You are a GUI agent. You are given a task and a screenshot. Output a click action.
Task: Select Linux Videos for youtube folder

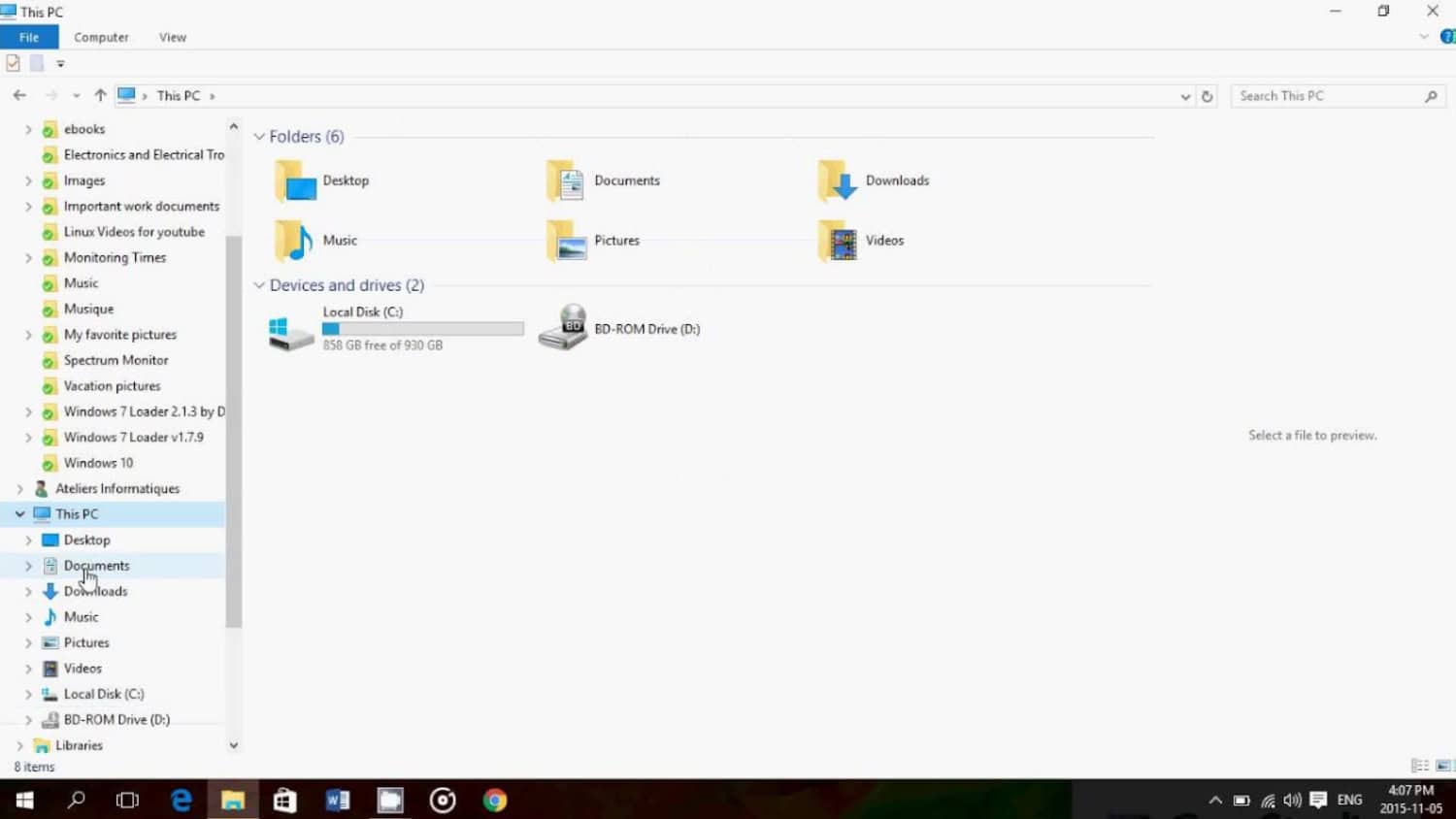coord(134,232)
